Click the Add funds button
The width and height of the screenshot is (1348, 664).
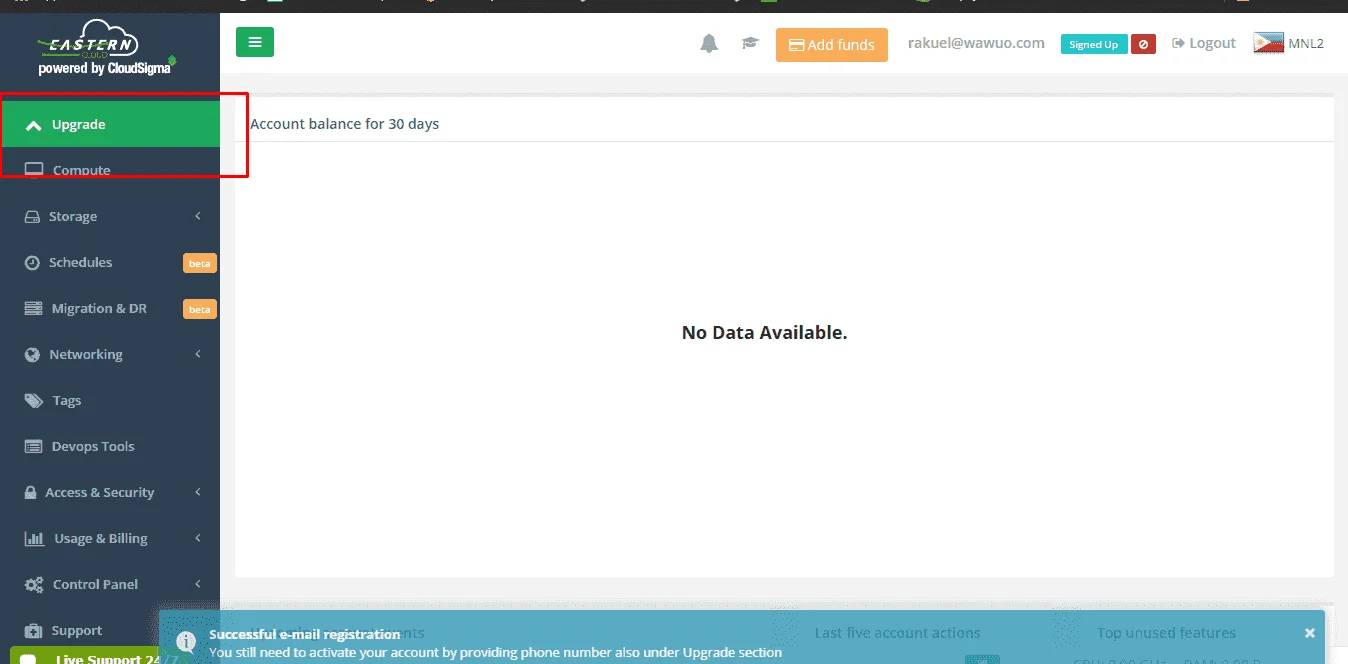point(831,44)
